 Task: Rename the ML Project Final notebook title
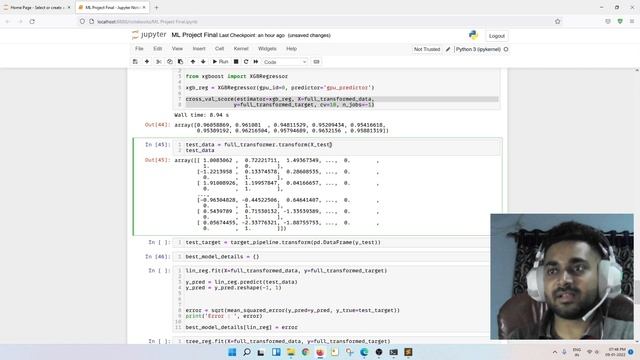194,35
